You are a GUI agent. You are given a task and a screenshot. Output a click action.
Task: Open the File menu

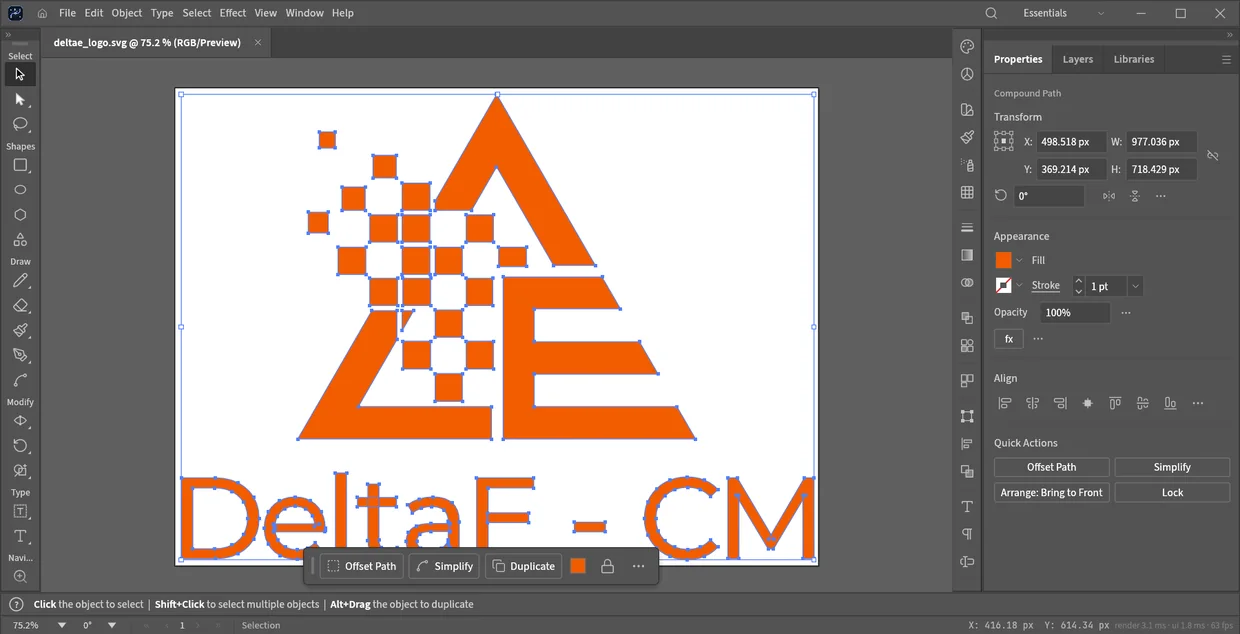[x=67, y=13]
